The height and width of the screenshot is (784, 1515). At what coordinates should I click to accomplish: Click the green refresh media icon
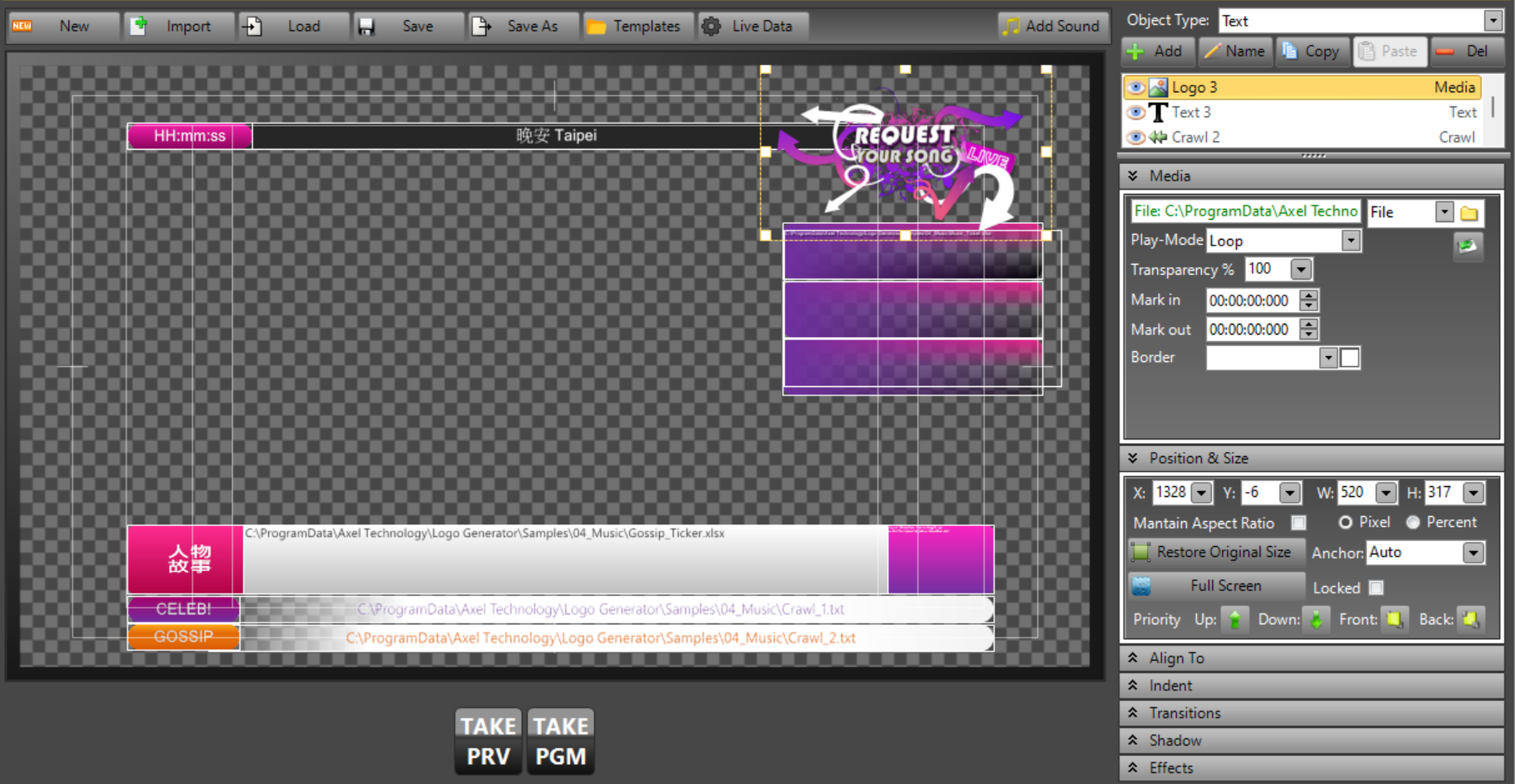[x=1468, y=246]
